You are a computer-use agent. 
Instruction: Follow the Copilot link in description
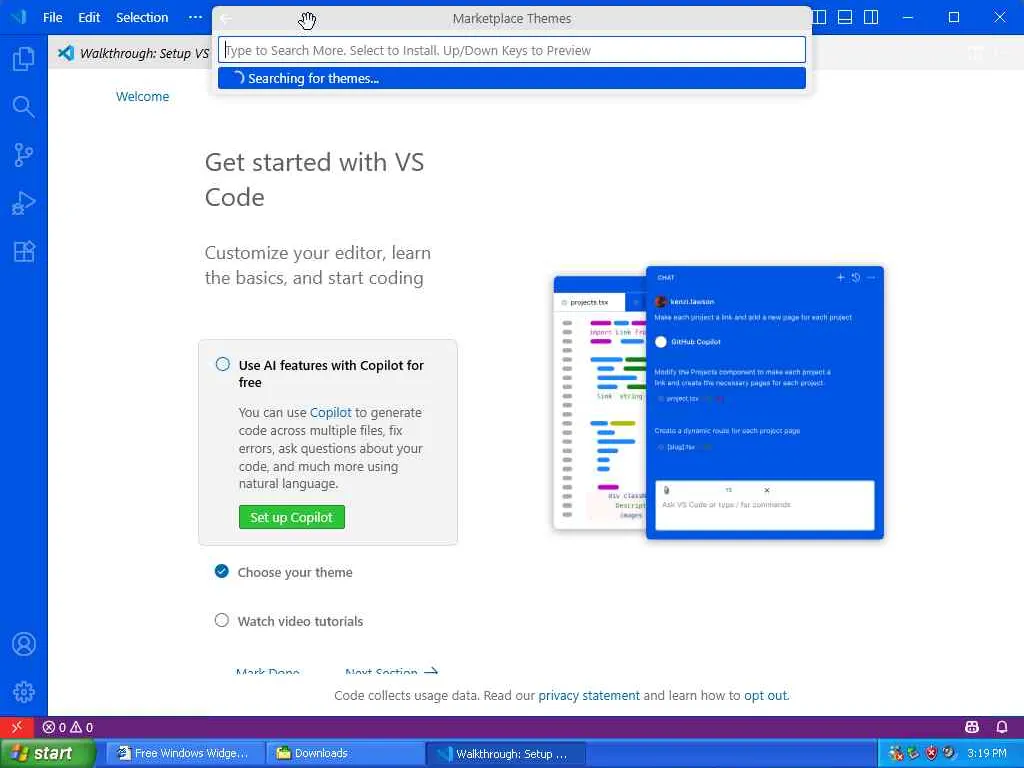[330, 413]
